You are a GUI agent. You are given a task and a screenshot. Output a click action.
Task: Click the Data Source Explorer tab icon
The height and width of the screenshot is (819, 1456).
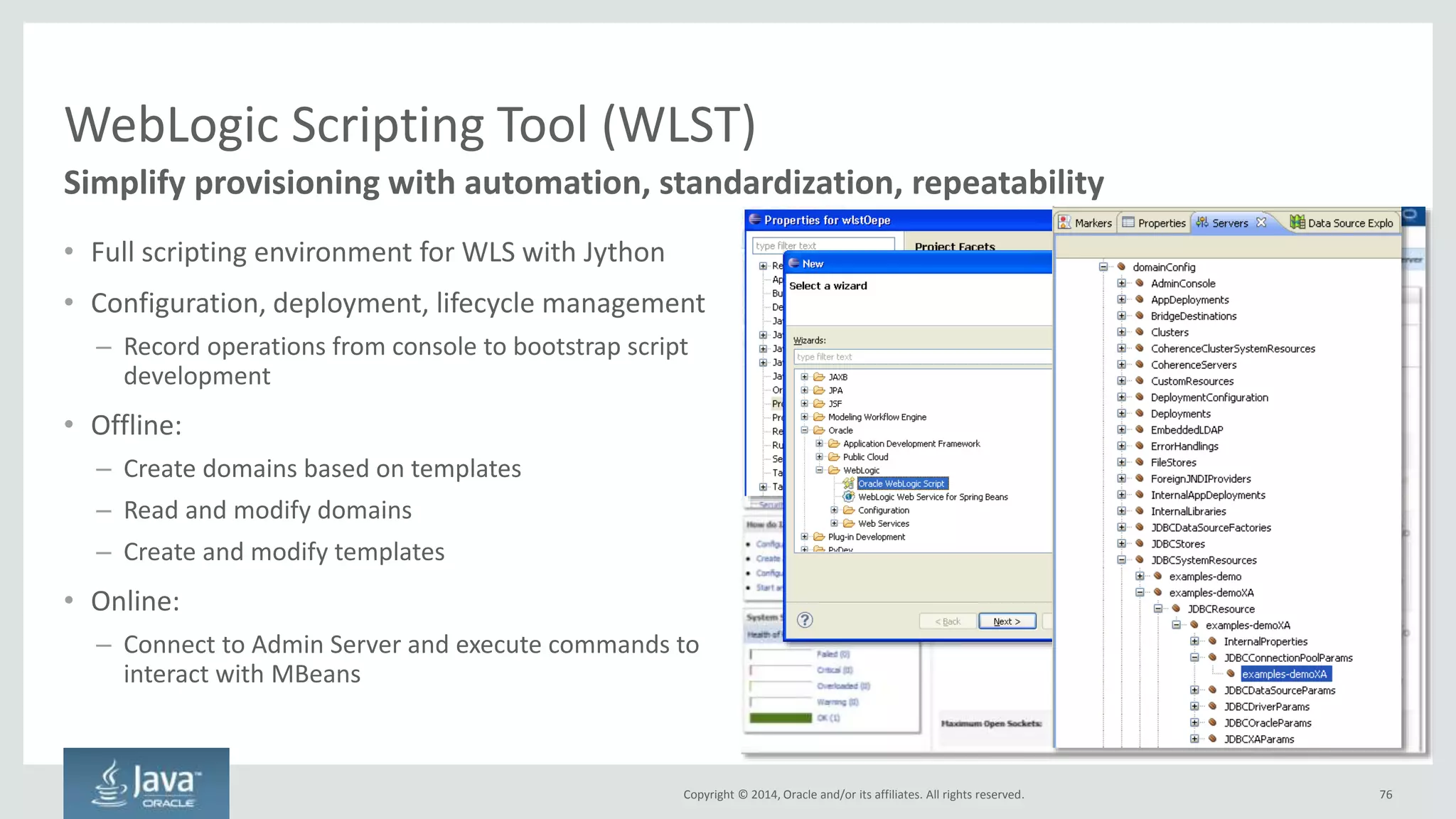1297,223
